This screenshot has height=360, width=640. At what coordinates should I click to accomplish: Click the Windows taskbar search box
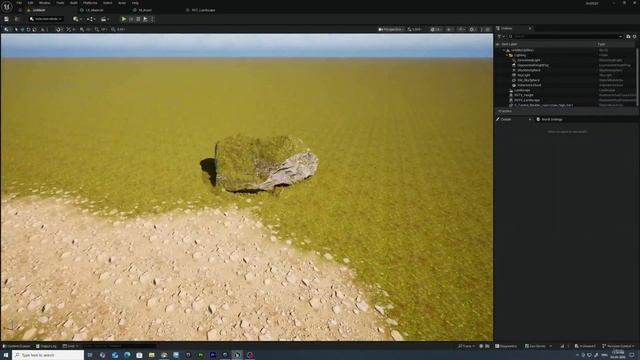48,355
